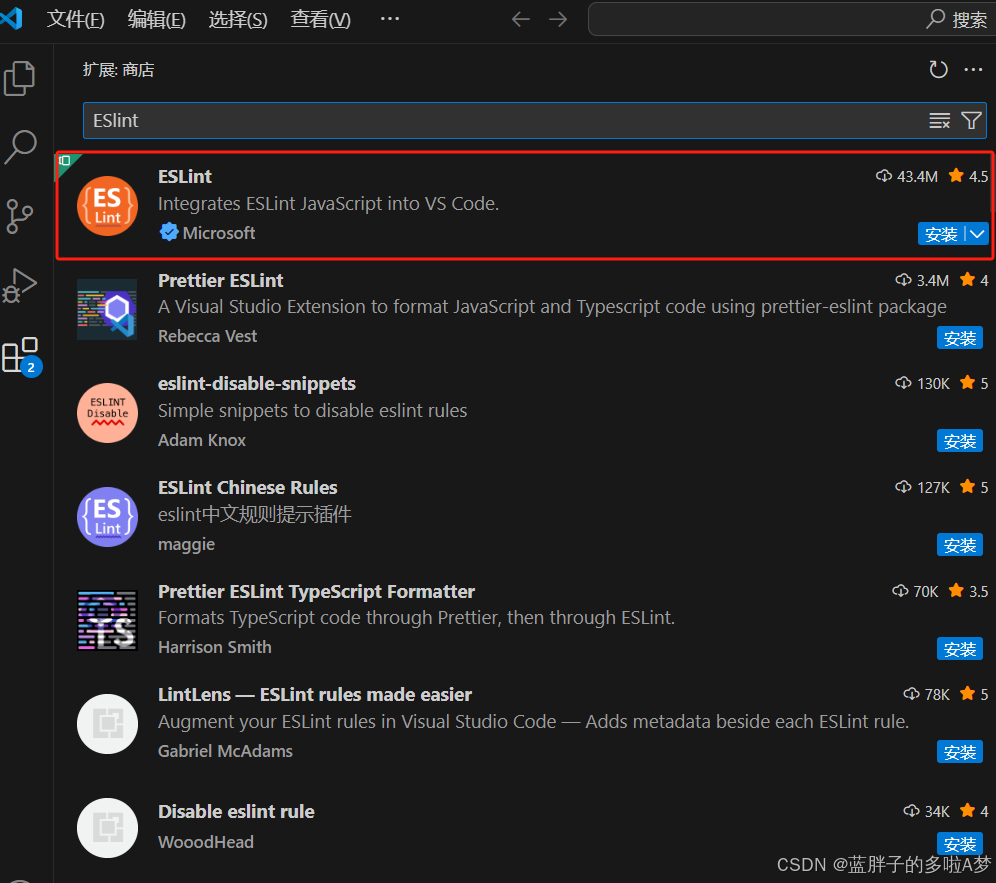Image resolution: width=996 pixels, height=883 pixels.
Task: Click the 78K download count
Action: tap(927, 694)
